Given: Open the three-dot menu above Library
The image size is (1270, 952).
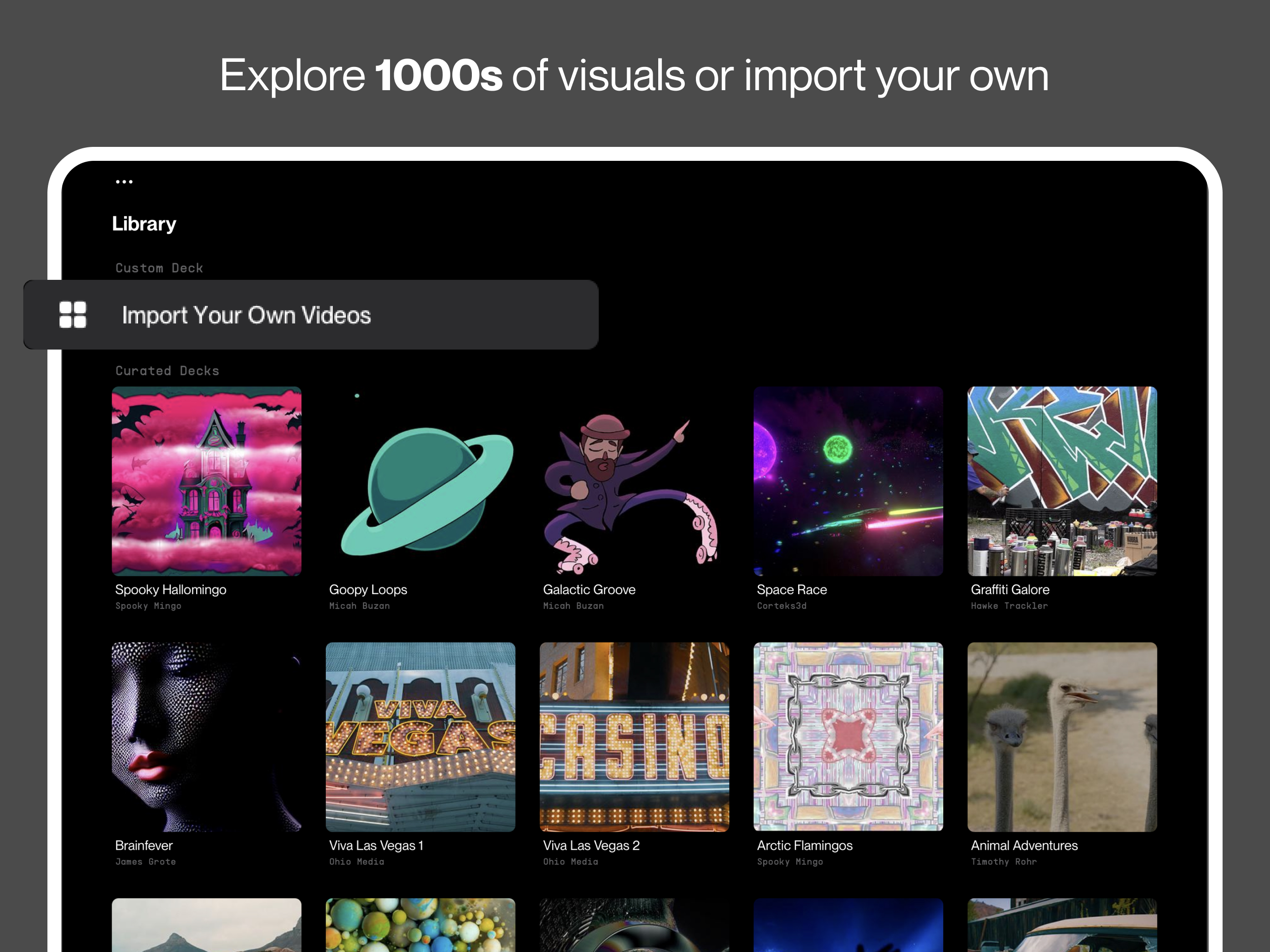Looking at the screenshot, I should point(124,181).
